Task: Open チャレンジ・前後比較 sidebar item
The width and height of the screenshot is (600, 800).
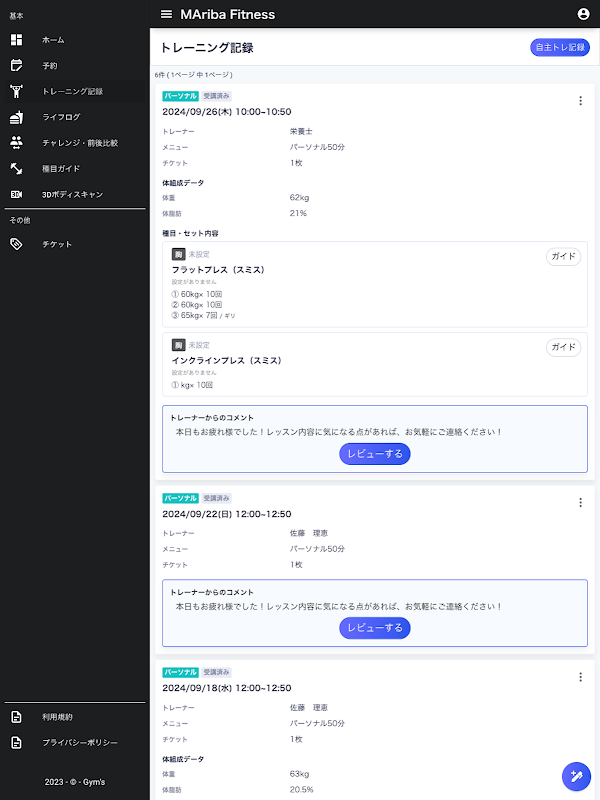Action: click(x=75, y=143)
